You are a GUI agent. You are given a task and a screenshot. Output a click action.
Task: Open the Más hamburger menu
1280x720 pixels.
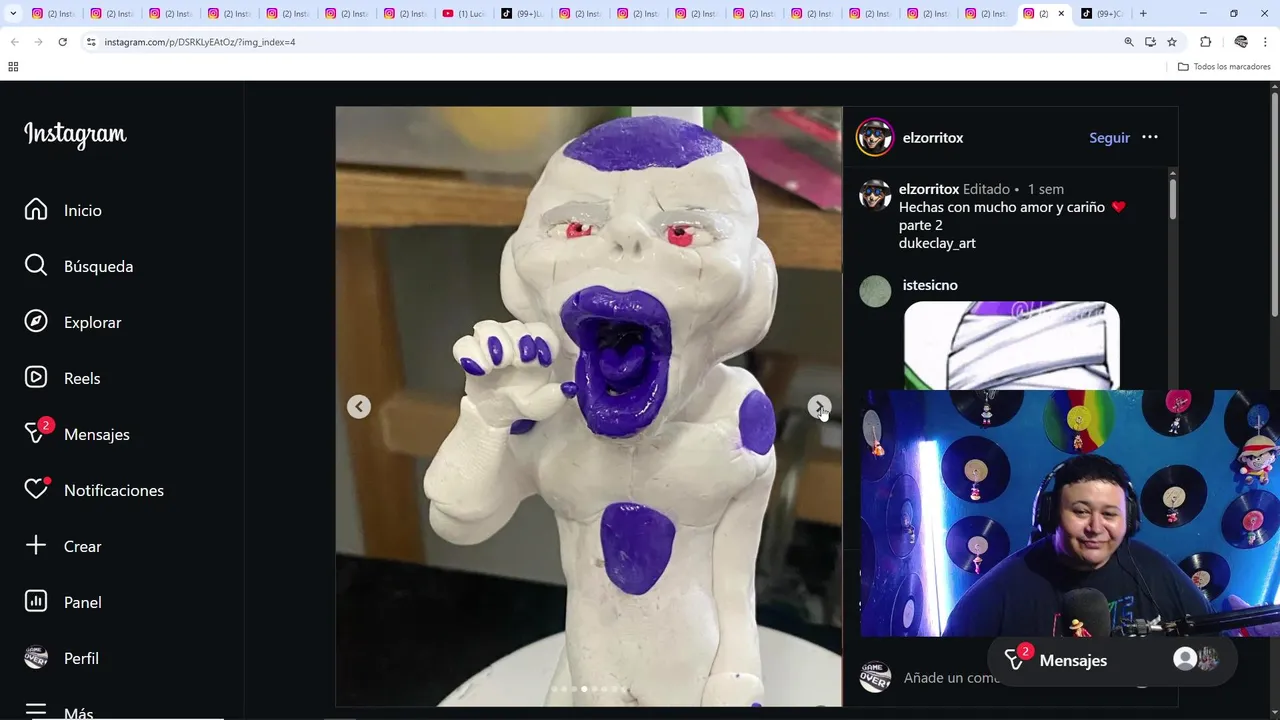[36, 712]
